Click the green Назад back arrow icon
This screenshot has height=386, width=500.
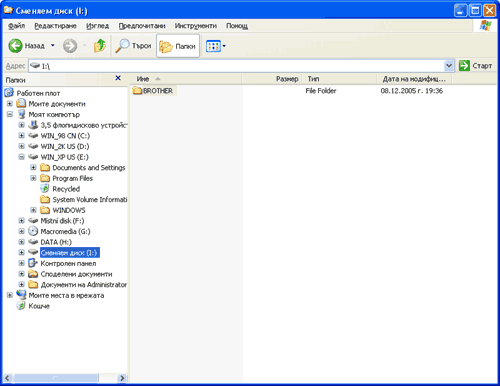pyautogui.click(x=15, y=46)
